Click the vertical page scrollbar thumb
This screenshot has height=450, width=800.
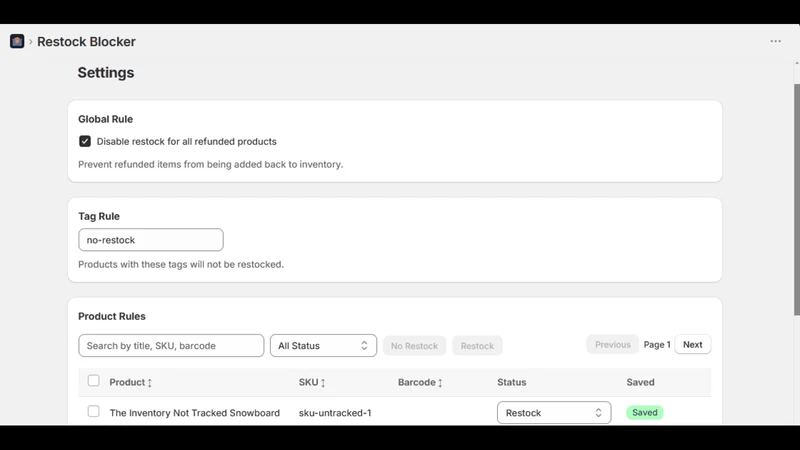tap(796, 199)
